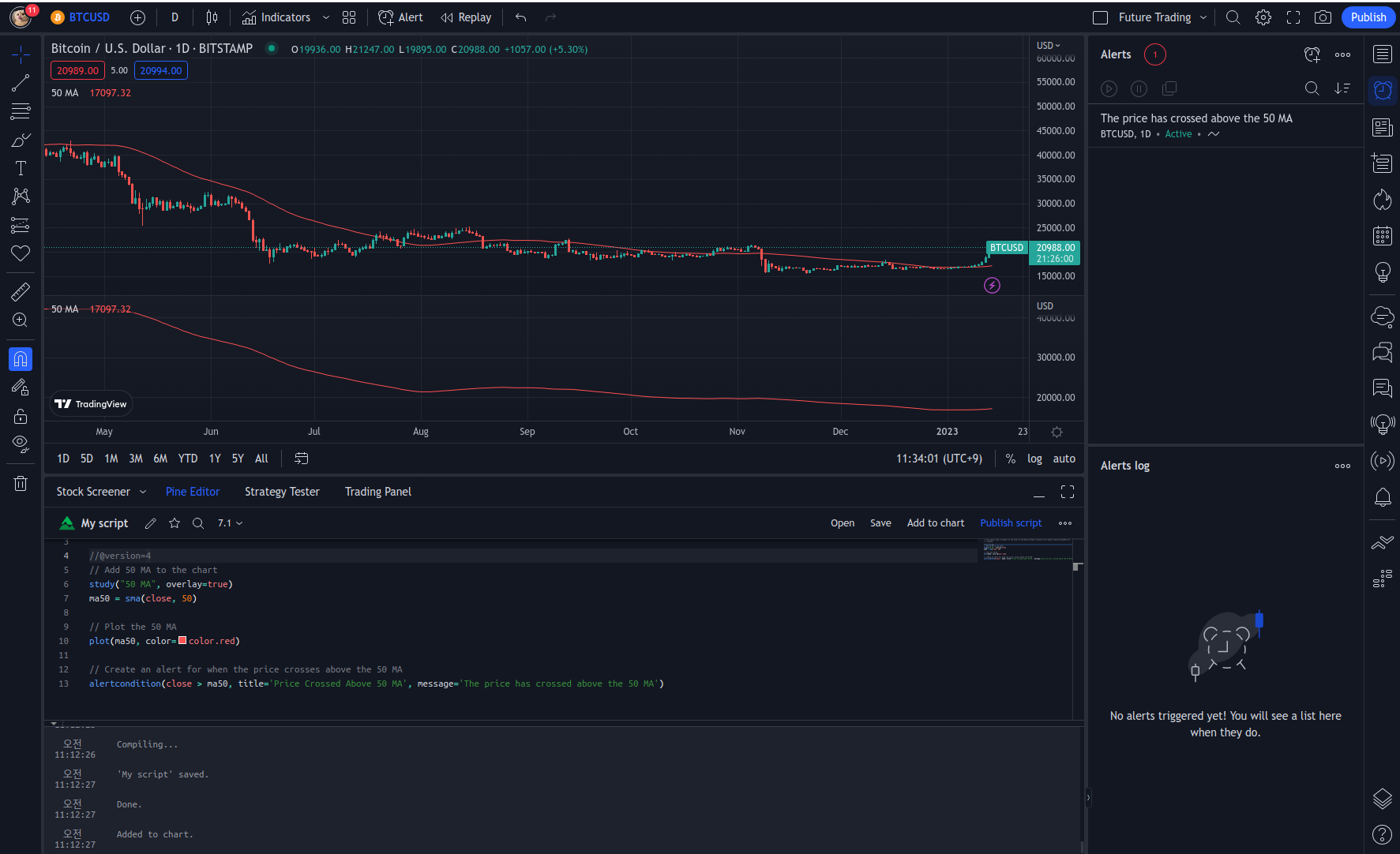Expand indicator templates dropdown arrow
Screen dimensions: 1400x854
[x=325, y=17]
